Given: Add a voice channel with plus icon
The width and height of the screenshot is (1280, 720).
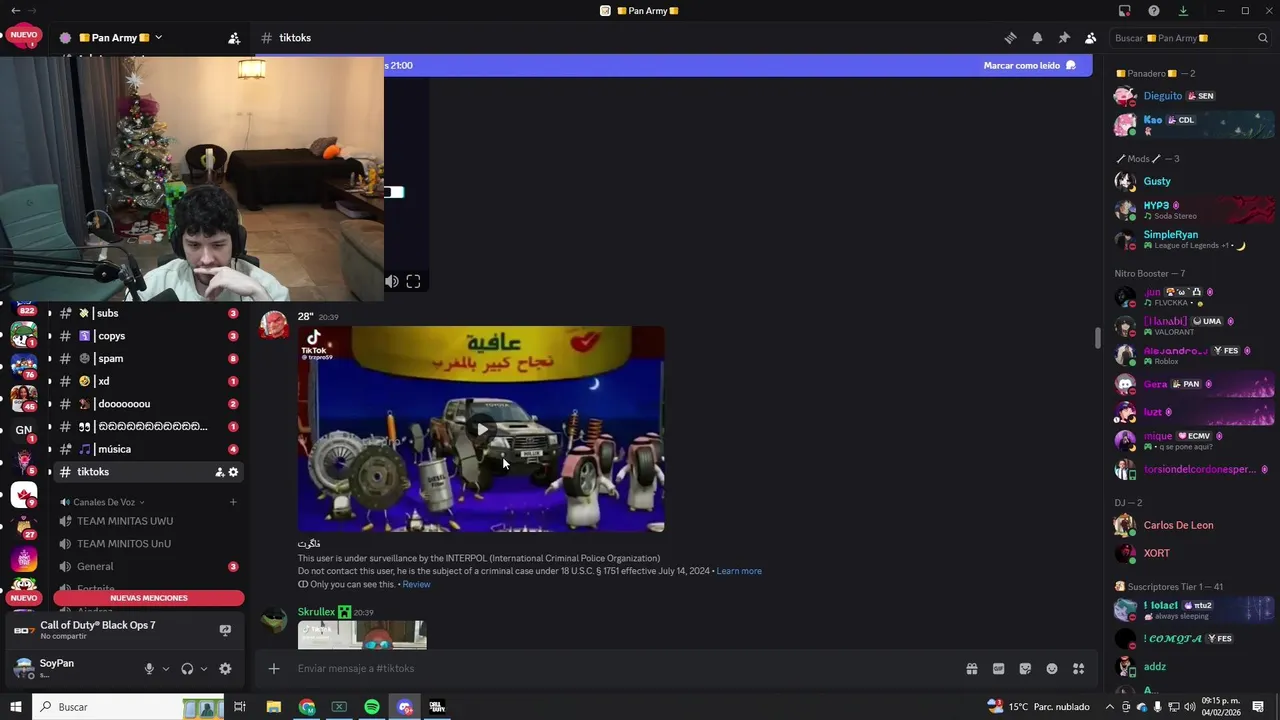Looking at the screenshot, I should (233, 502).
